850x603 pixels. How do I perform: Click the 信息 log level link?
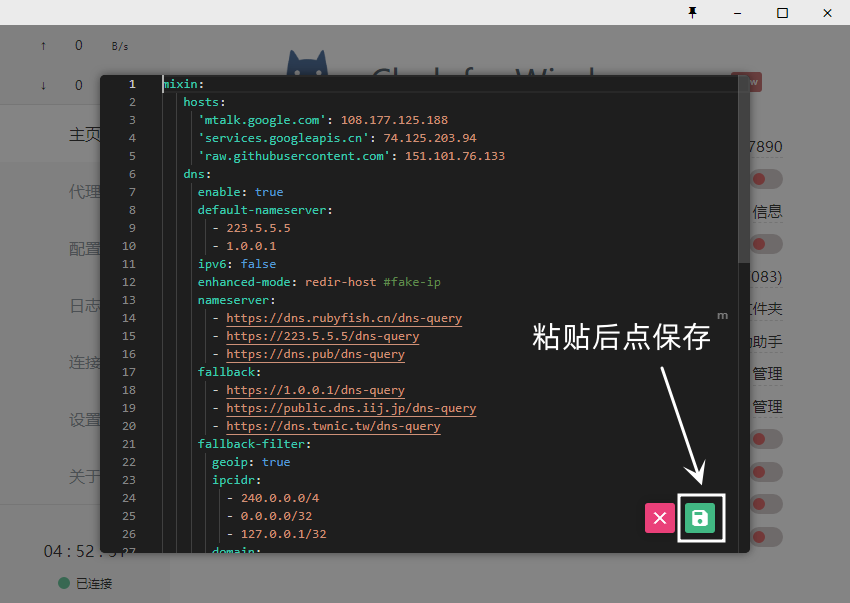point(767,211)
